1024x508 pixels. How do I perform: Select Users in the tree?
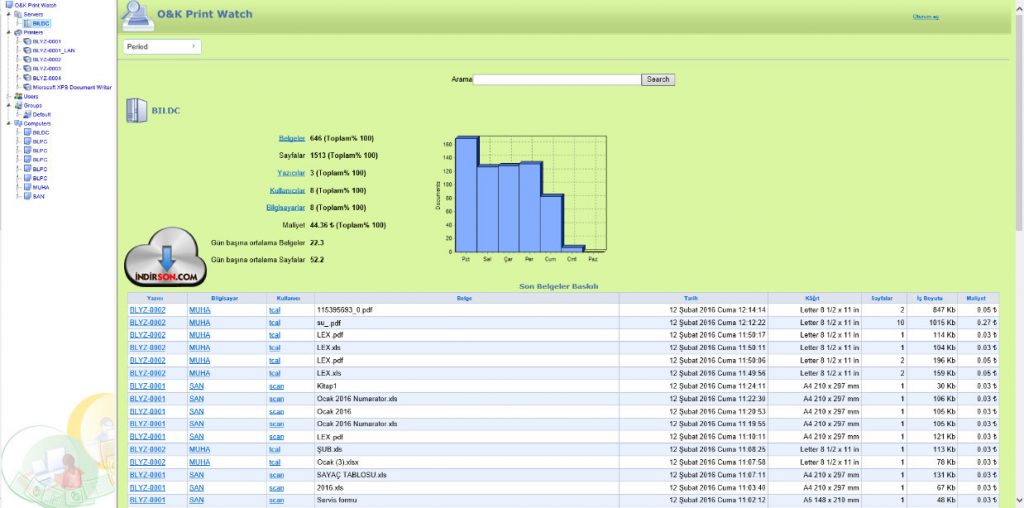31,97
